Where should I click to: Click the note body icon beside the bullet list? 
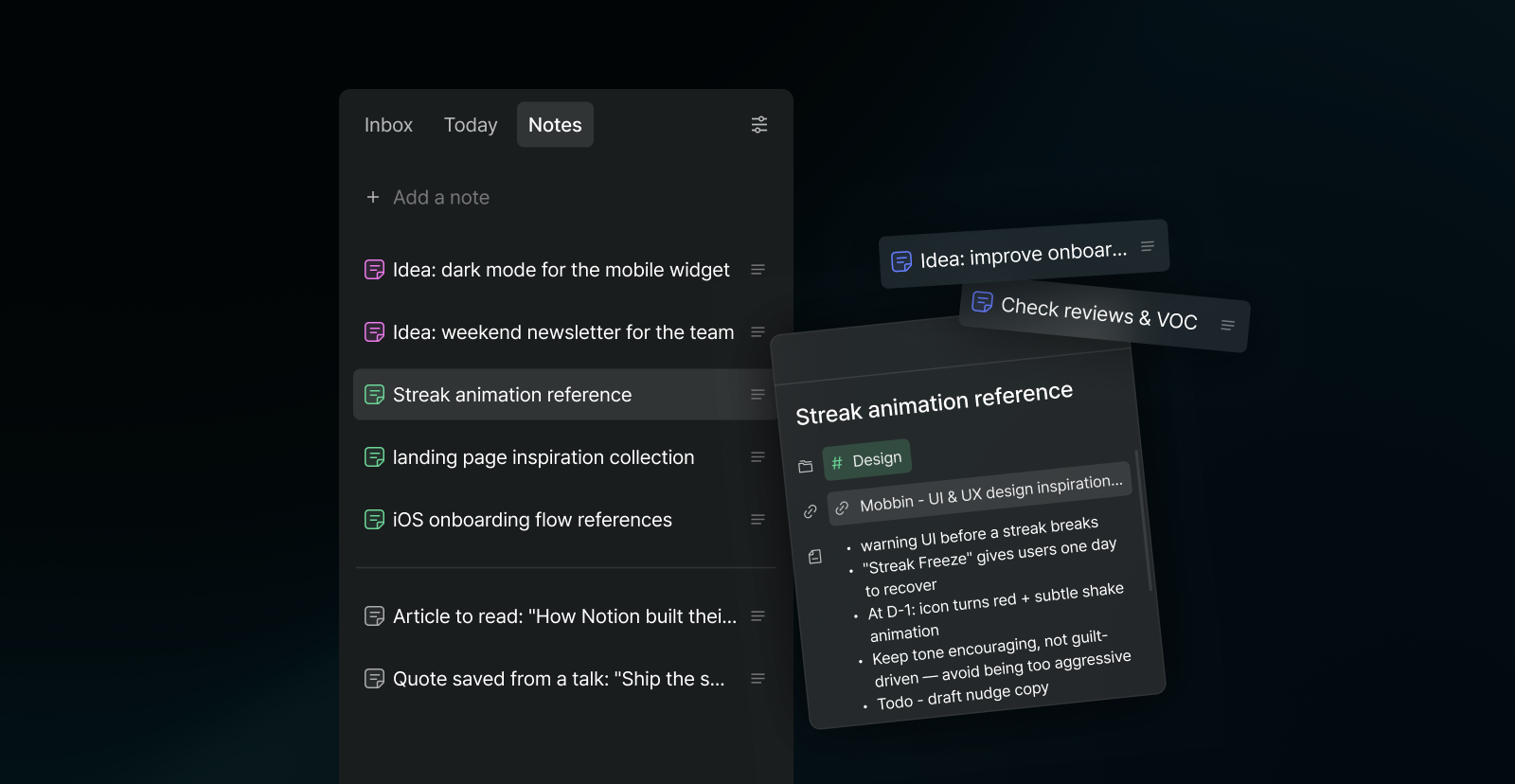pyautogui.click(x=815, y=557)
